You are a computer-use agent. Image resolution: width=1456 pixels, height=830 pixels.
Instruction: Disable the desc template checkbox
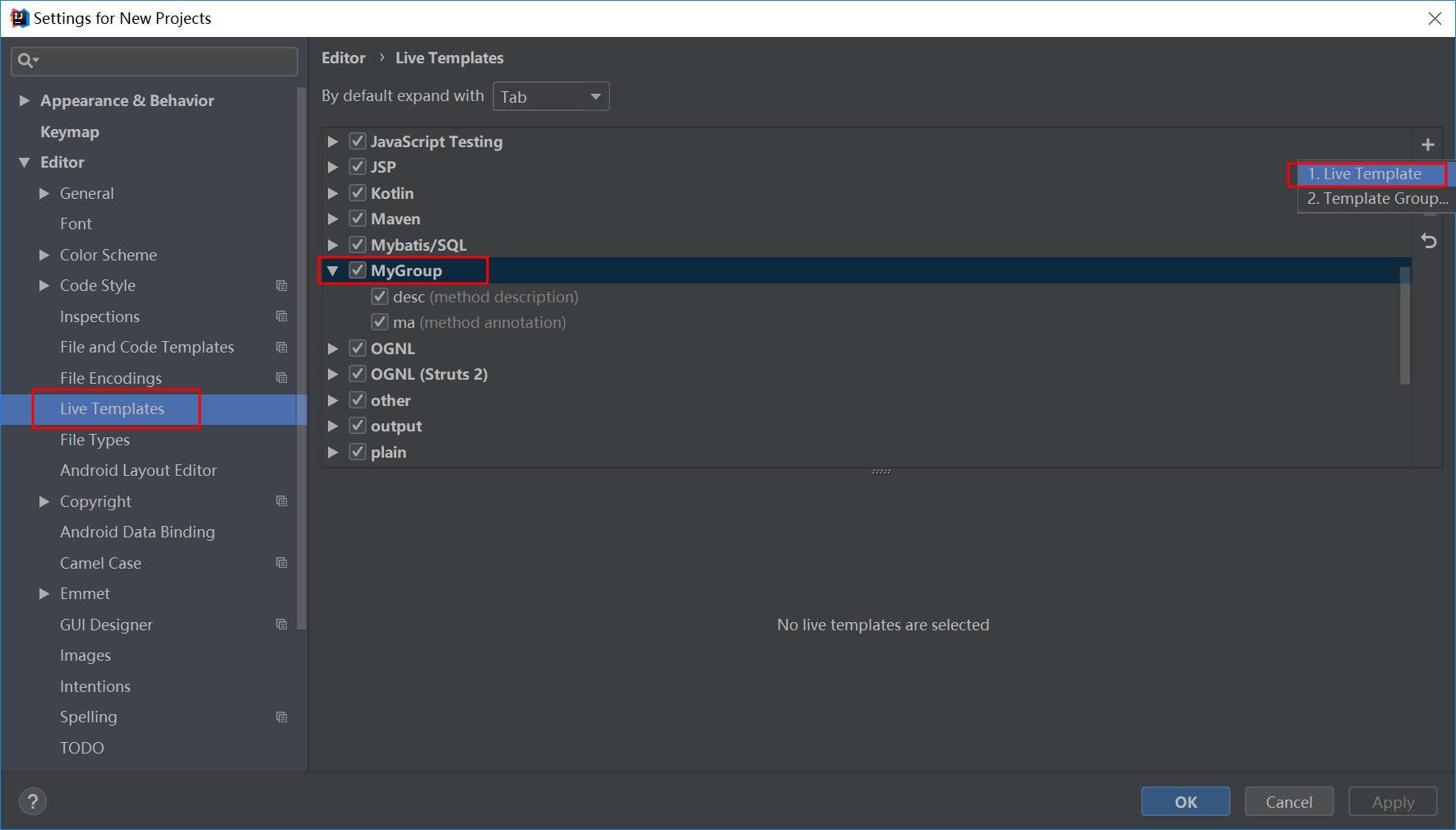pos(380,297)
